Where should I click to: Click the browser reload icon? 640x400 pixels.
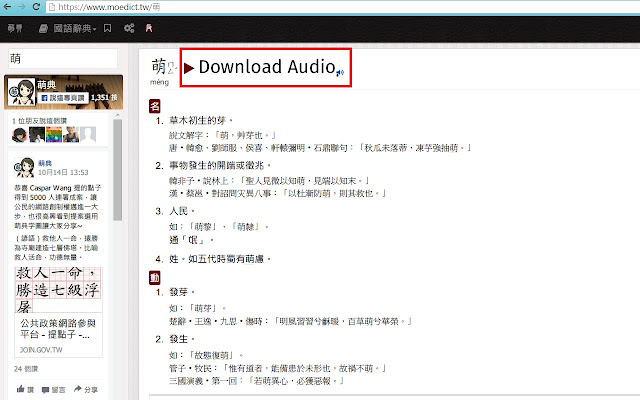point(37,6)
